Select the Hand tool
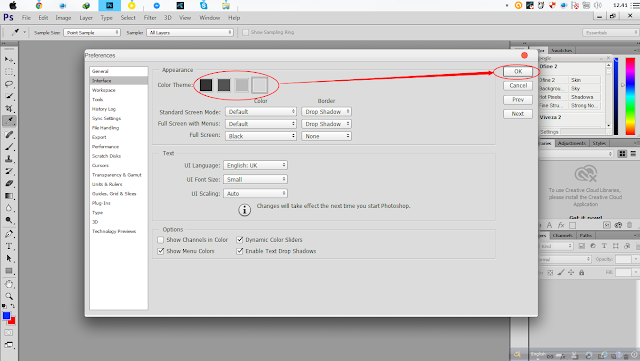The image size is (640, 361). (9, 284)
